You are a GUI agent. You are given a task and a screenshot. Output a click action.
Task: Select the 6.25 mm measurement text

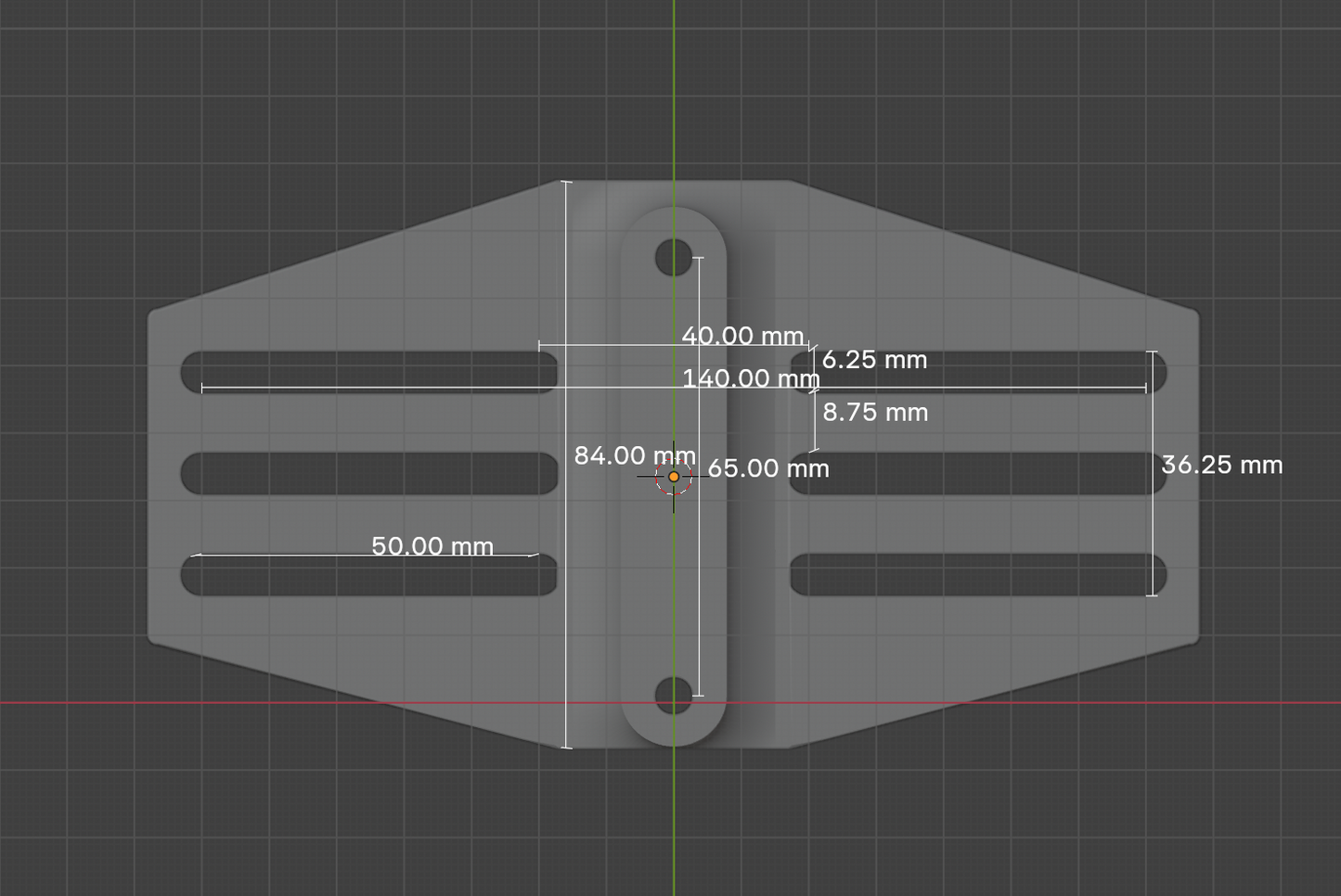tap(874, 360)
